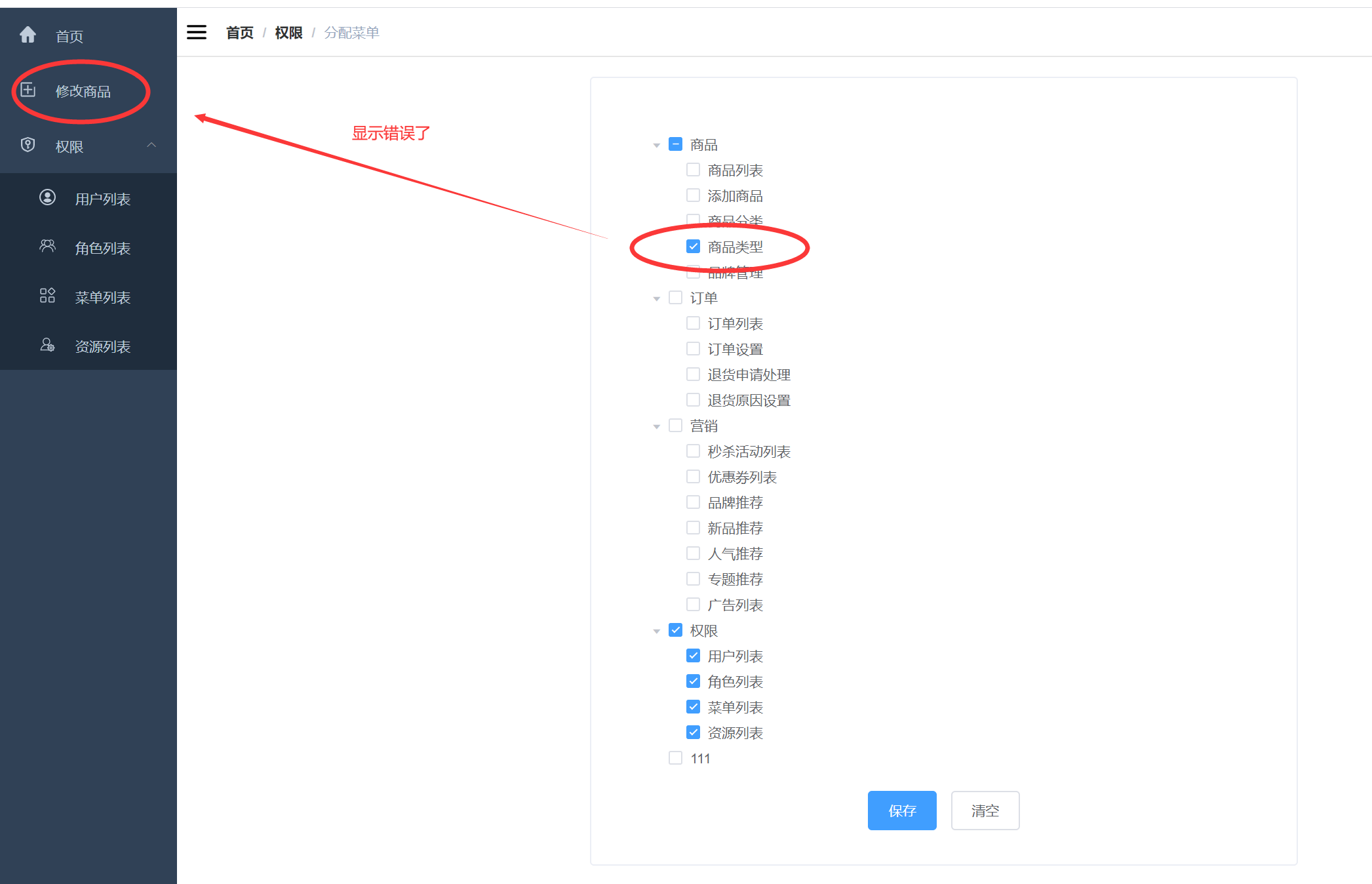1372x884 pixels.
Task: Check the 优惠券列表 checkbox
Action: 693,477
